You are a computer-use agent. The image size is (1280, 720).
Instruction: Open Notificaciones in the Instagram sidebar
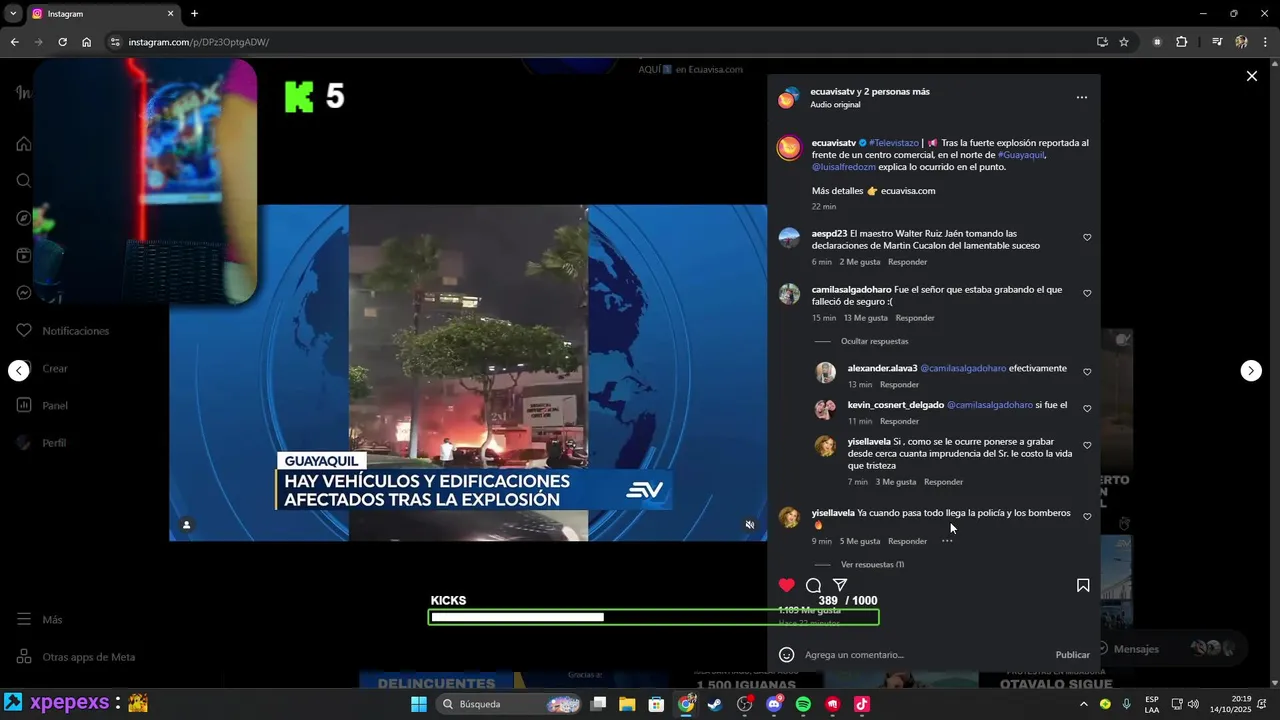coord(62,331)
